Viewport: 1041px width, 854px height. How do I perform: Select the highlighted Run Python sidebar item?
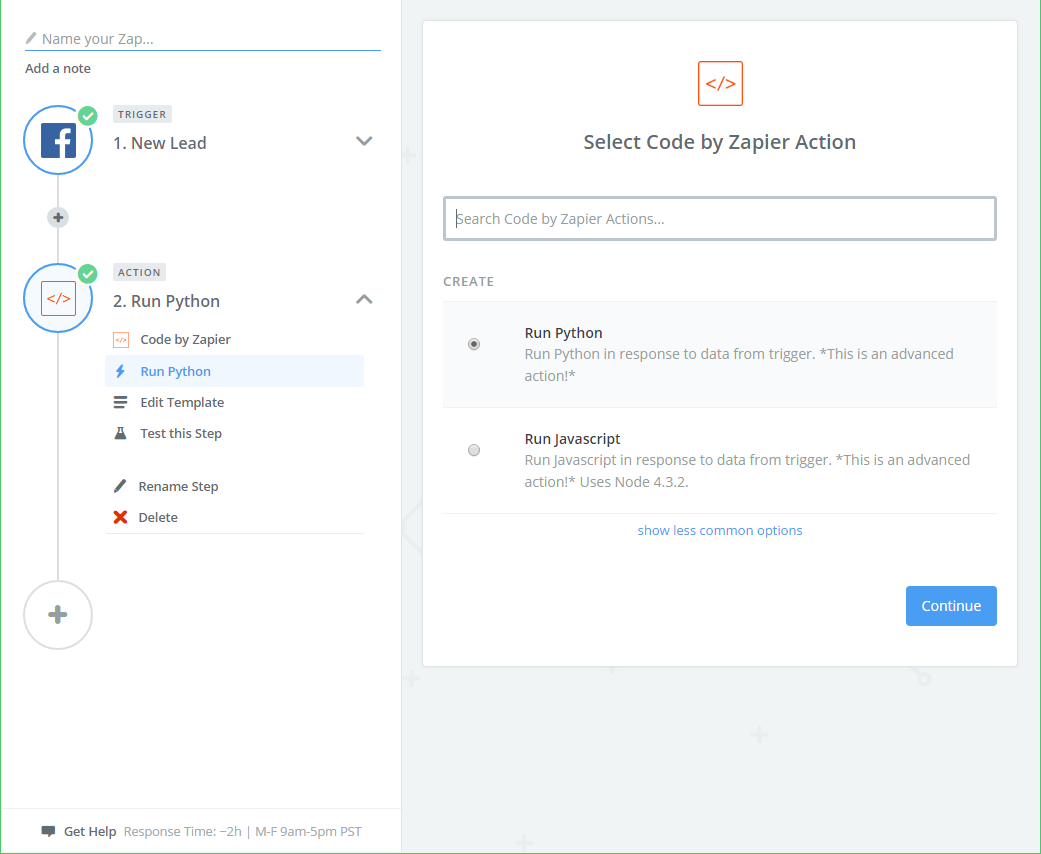(176, 371)
